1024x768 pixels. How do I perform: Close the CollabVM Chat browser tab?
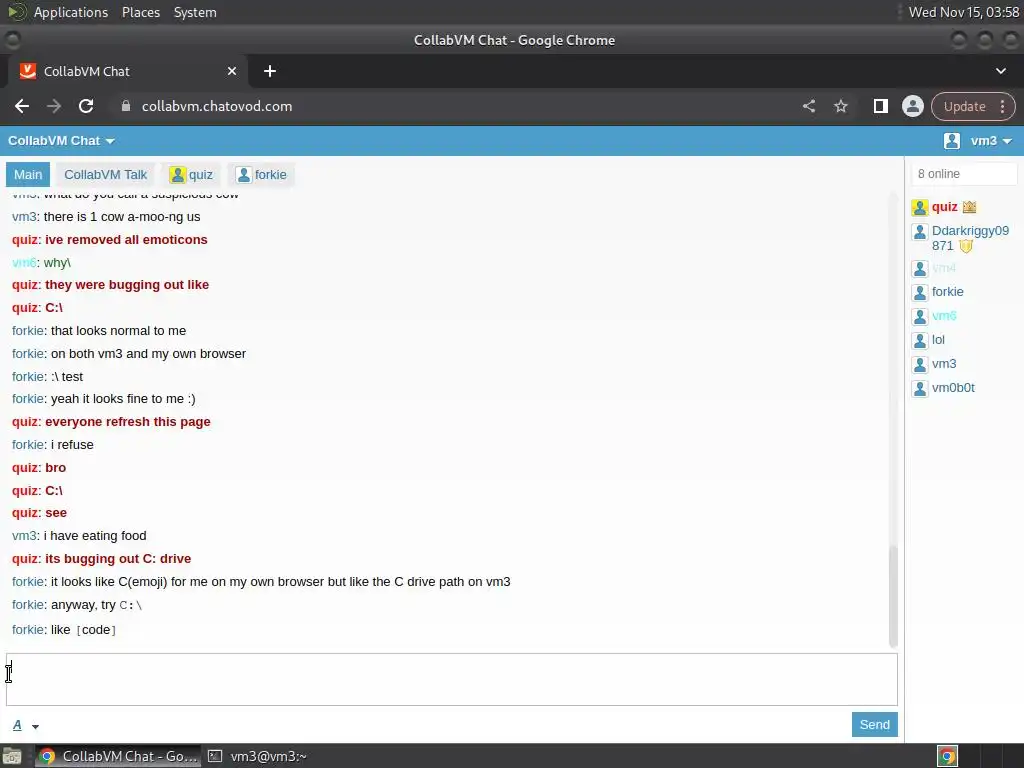[x=232, y=71]
